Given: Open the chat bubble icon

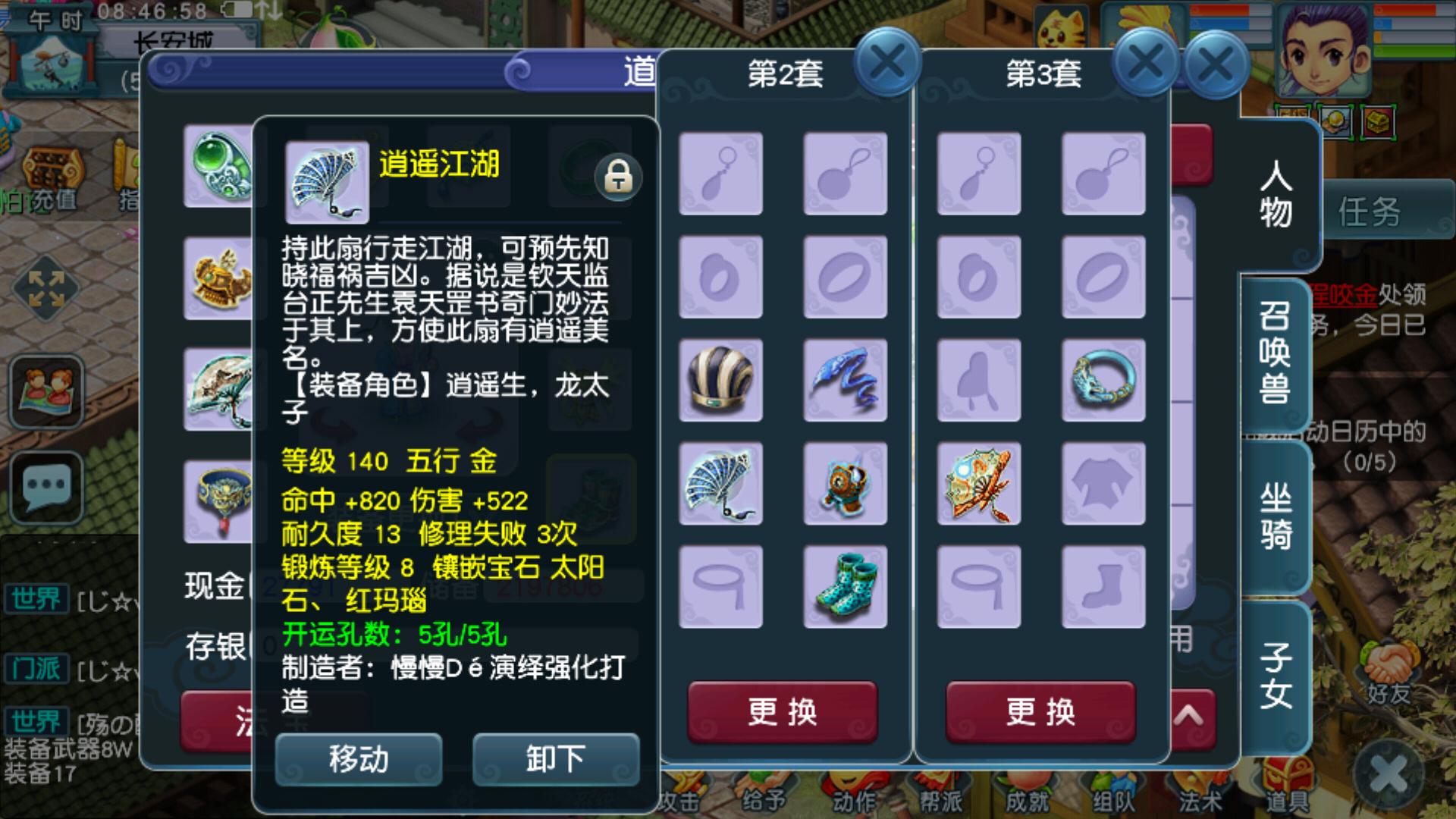Looking at the screenshot, I should [x=46, y=487].
